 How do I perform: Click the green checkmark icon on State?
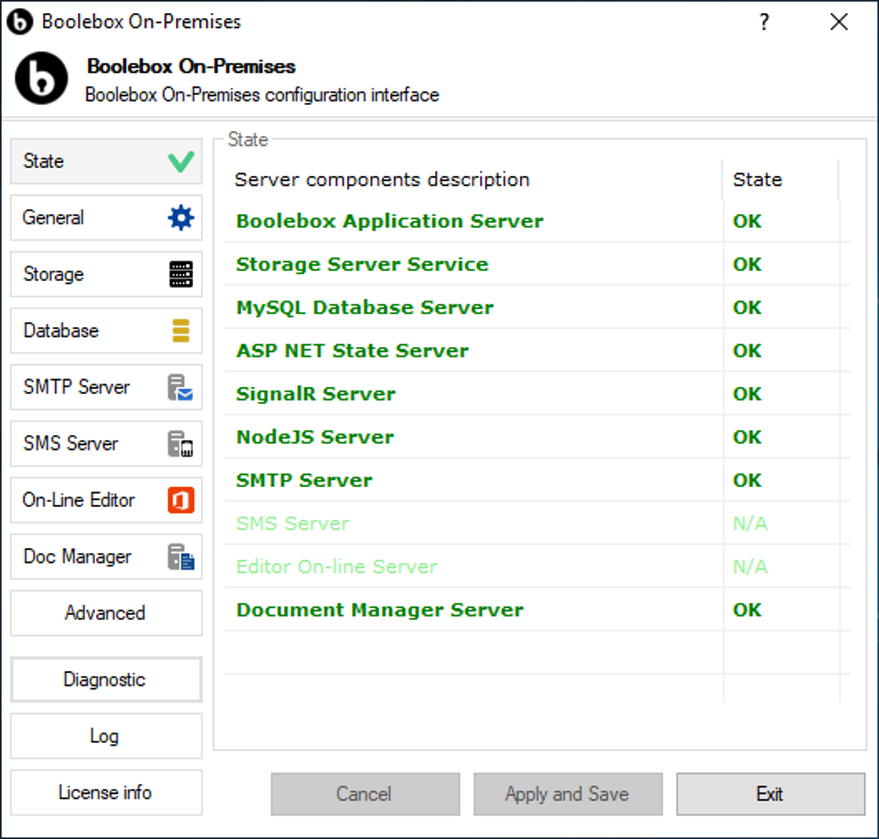point(181,161)
